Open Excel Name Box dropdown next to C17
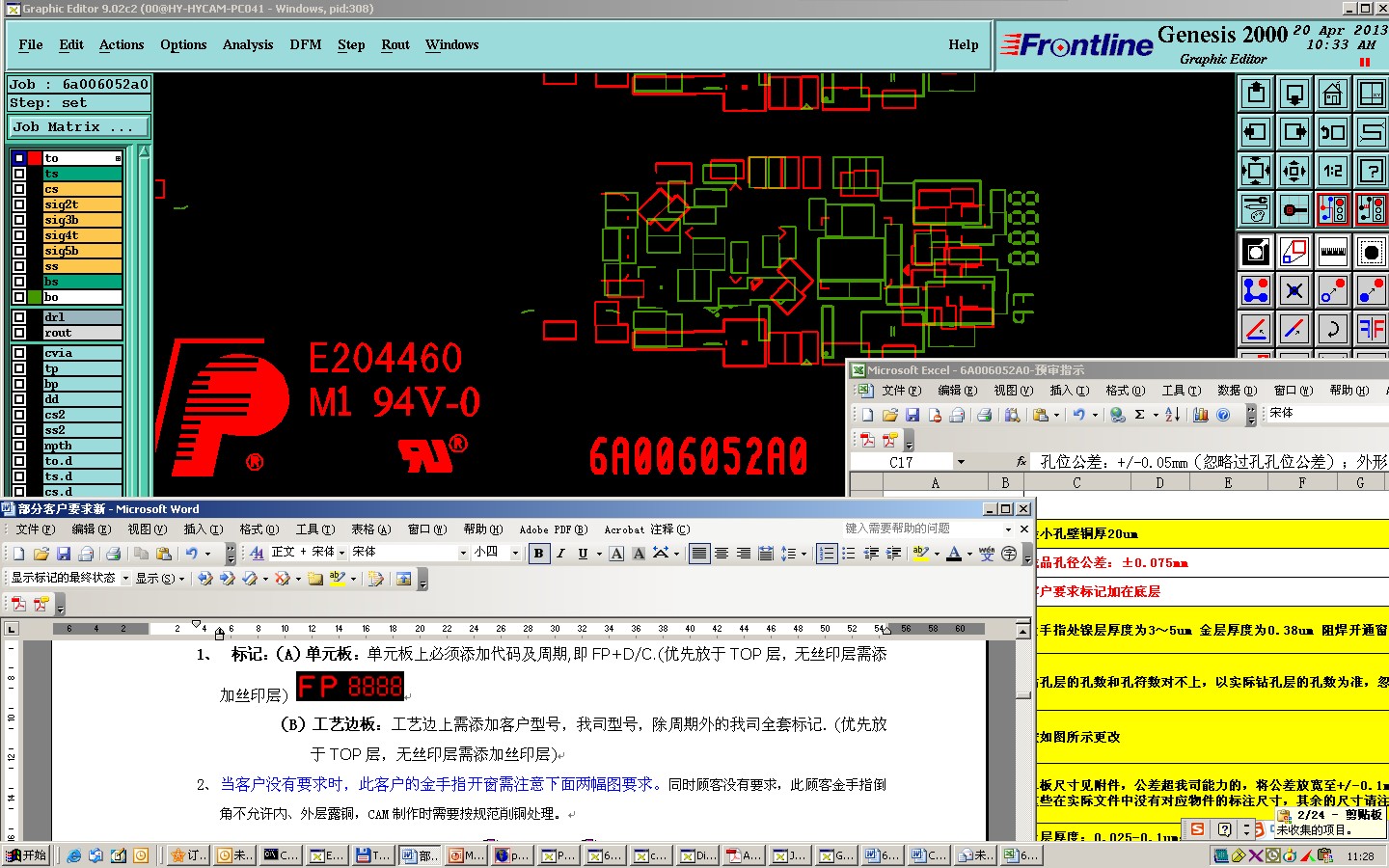 click(x=961, y=462)
